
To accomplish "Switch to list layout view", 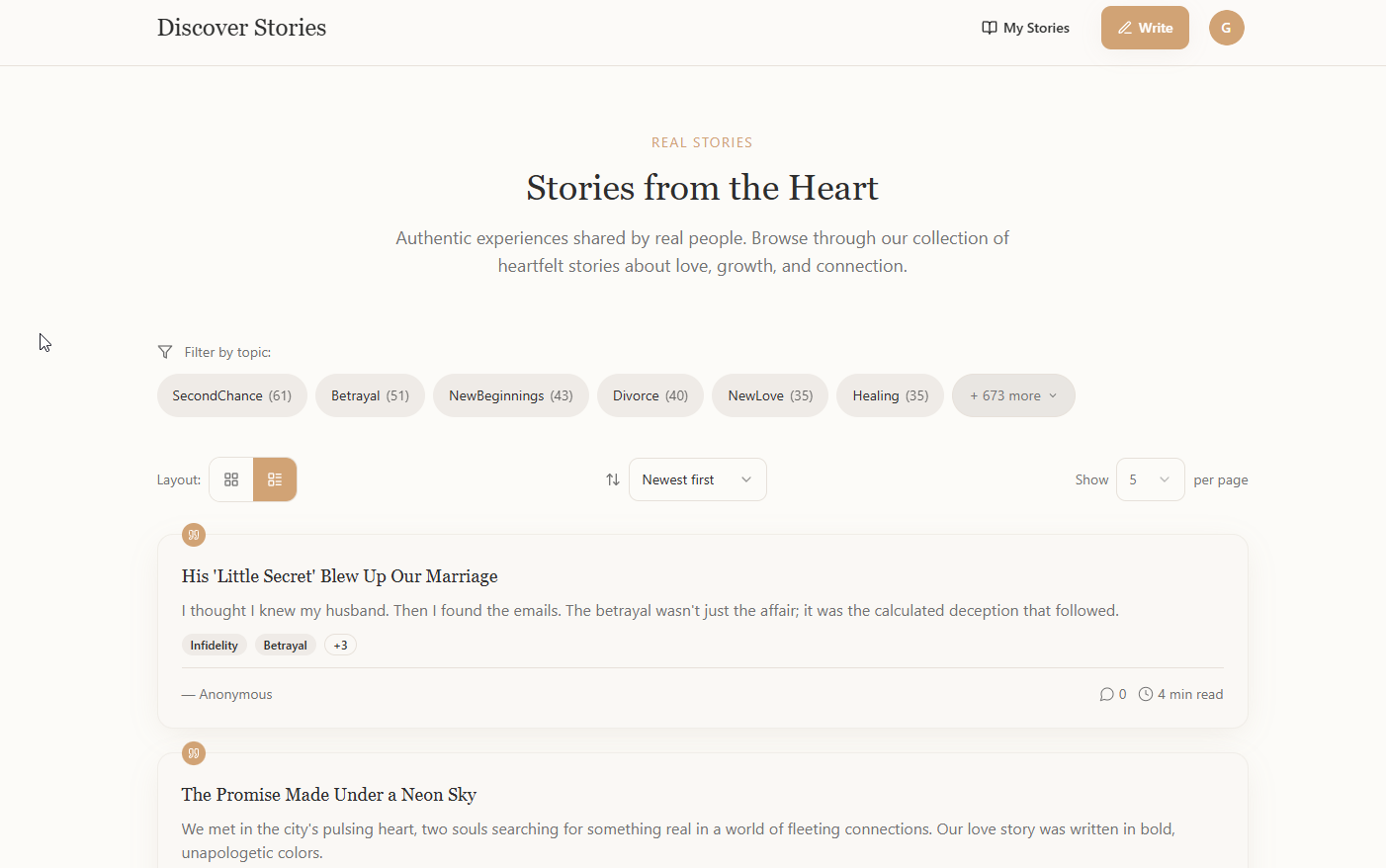I will pyautogui.click(x=275, y=479).
